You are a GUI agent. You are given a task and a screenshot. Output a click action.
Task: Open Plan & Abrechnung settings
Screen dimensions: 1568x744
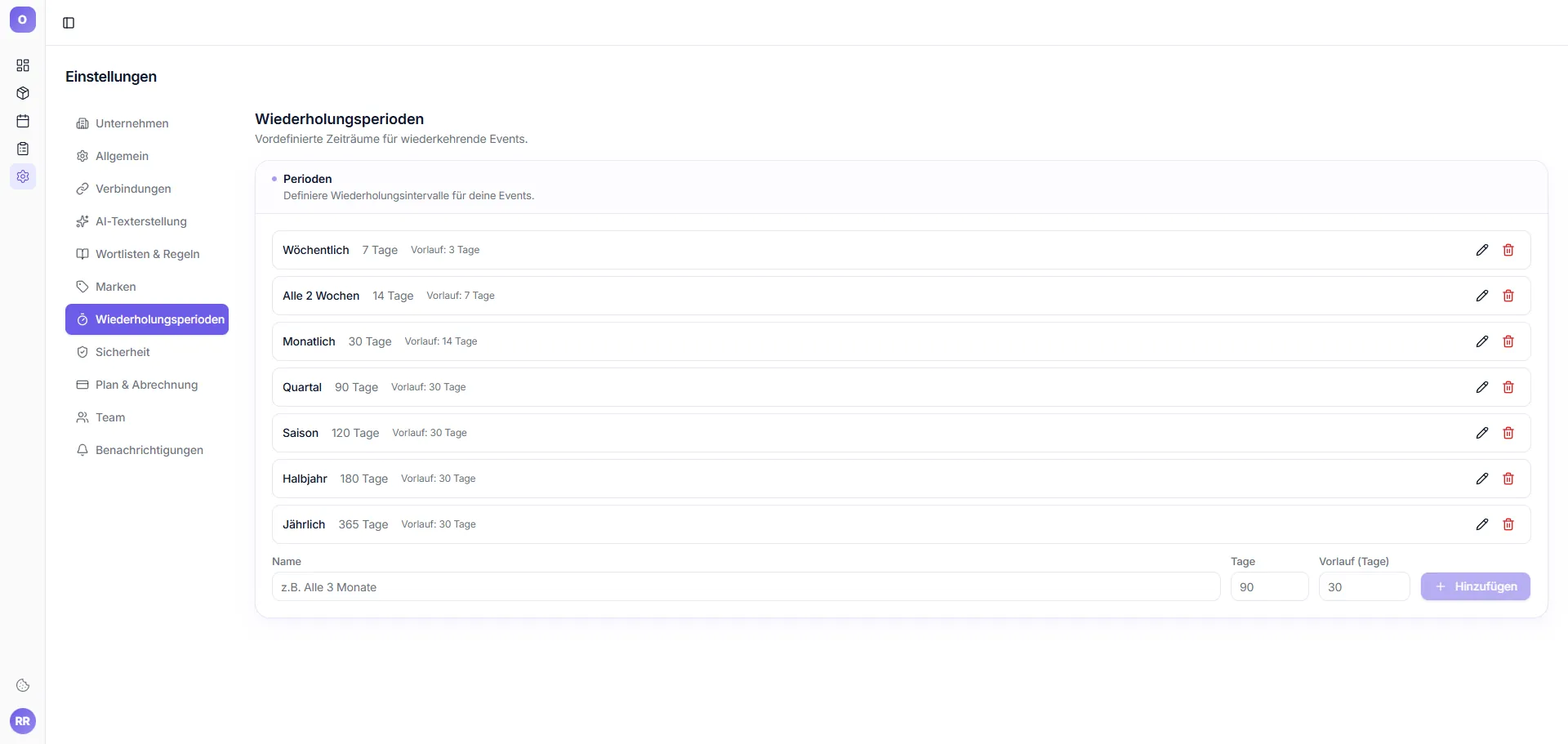point(147,385)
